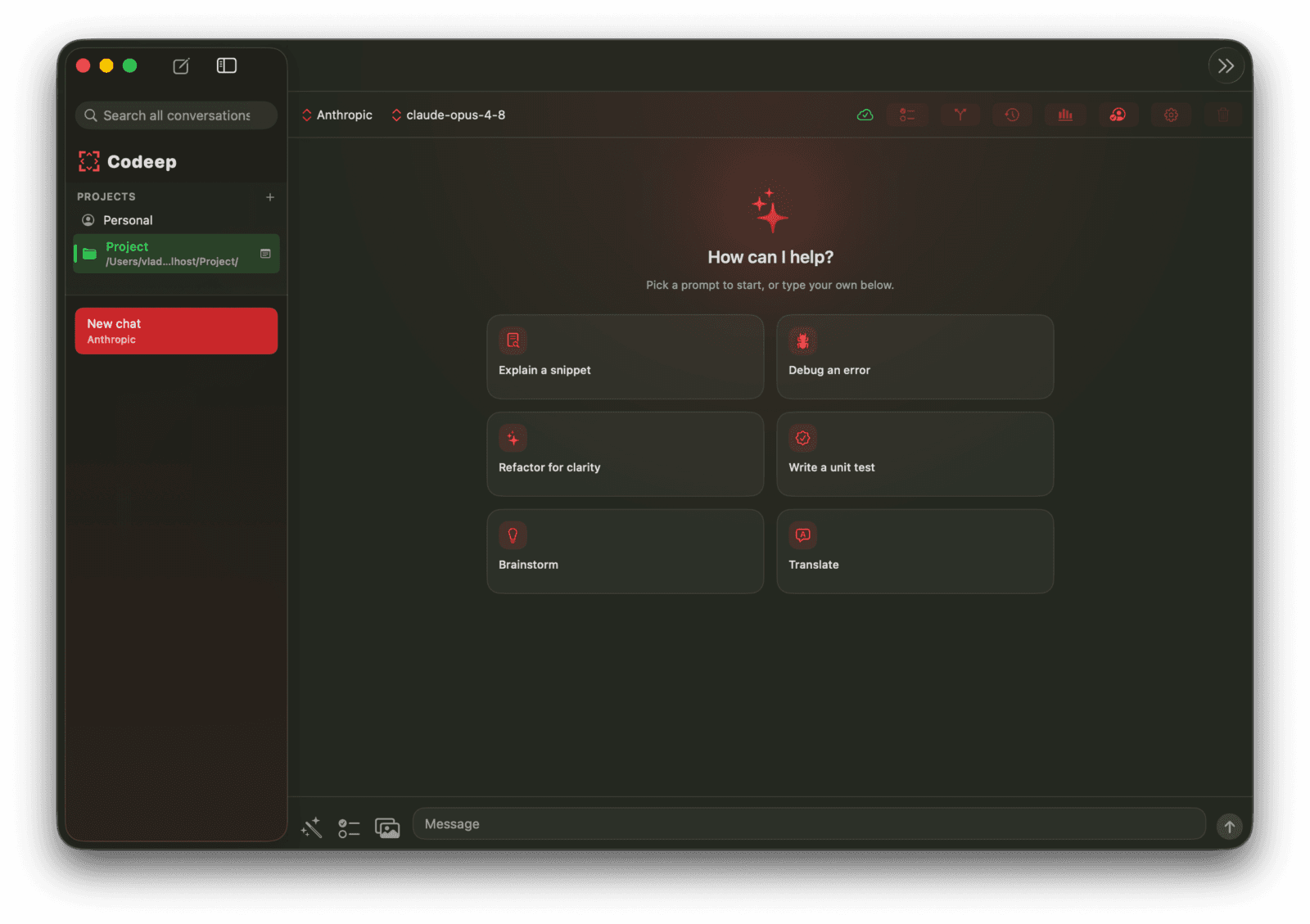Close the window with the red button
This screenshot has width=1310, height=924.
[84, 65]
